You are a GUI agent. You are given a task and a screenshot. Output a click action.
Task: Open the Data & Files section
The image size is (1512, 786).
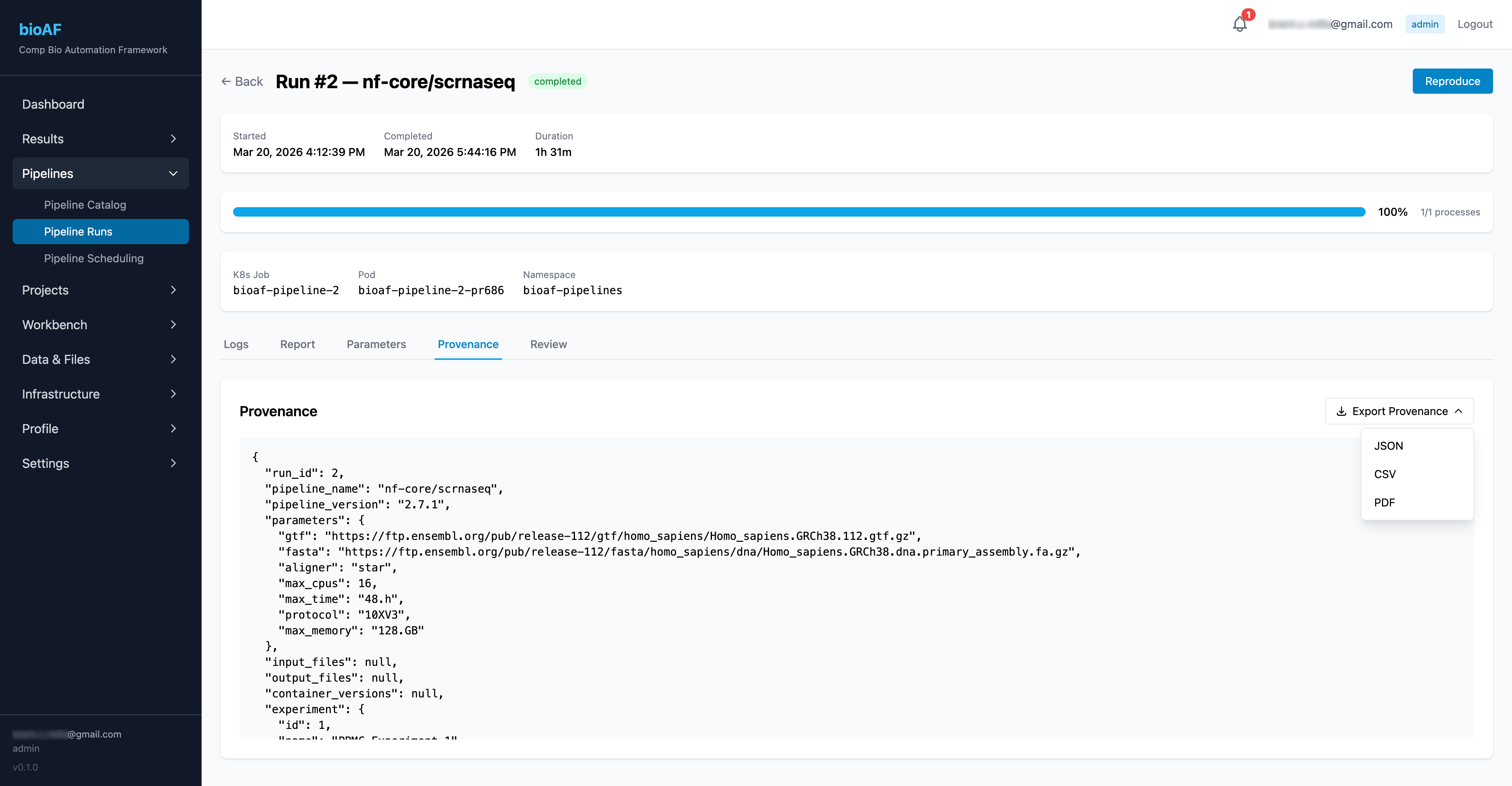[100, 359]
